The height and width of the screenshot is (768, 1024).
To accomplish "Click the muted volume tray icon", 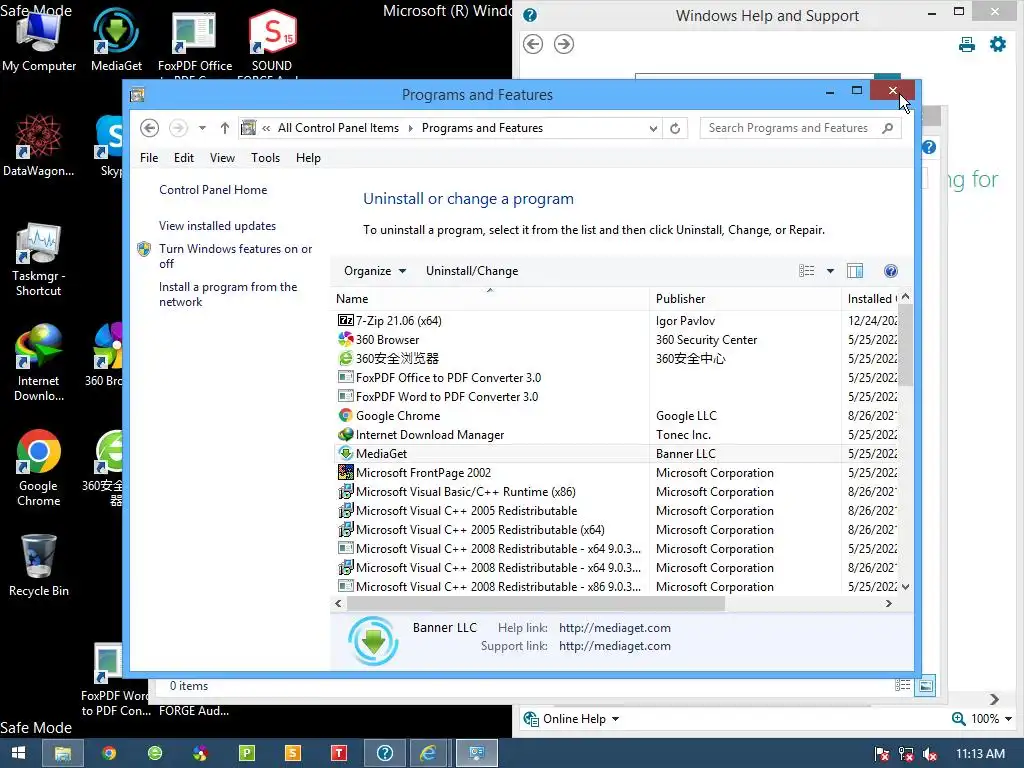I will click(x=930, y=754).
